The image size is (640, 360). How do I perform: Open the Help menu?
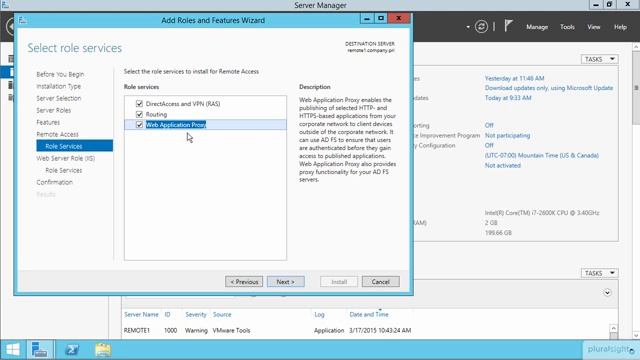tap(620, 27)
